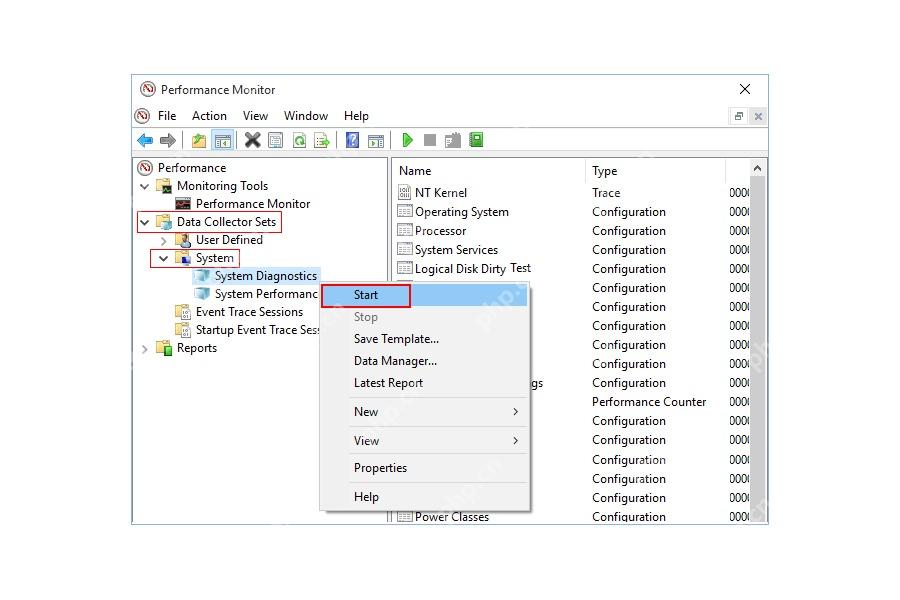Open the Action menu
This screenshot has width=900, height=600.
click(x=209, y=115)
